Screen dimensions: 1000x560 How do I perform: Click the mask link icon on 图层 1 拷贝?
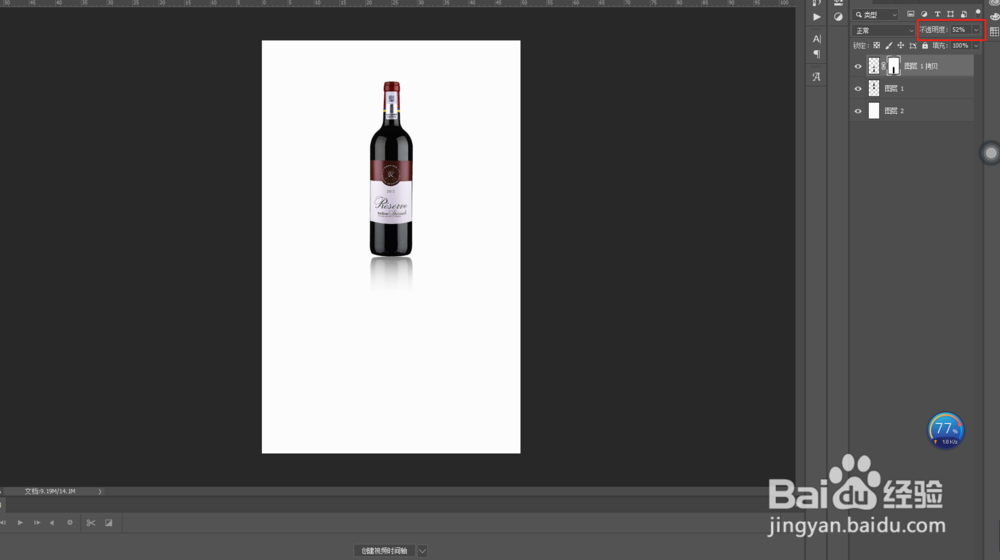(884, 66)
